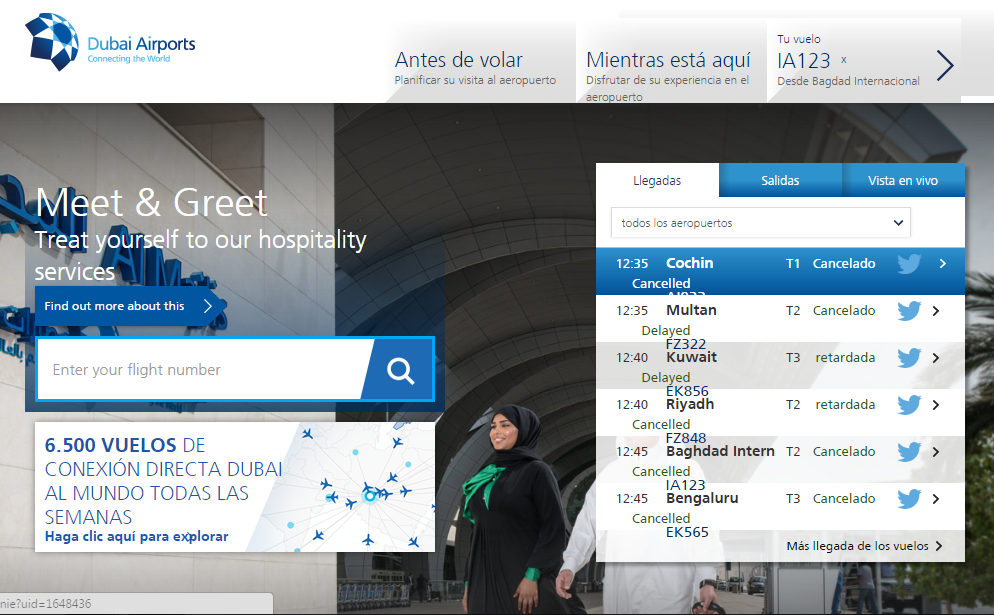This screenshot has width=994, height=615.
Task: Switch to the Llegadas tab
Action: click(657, 181)
